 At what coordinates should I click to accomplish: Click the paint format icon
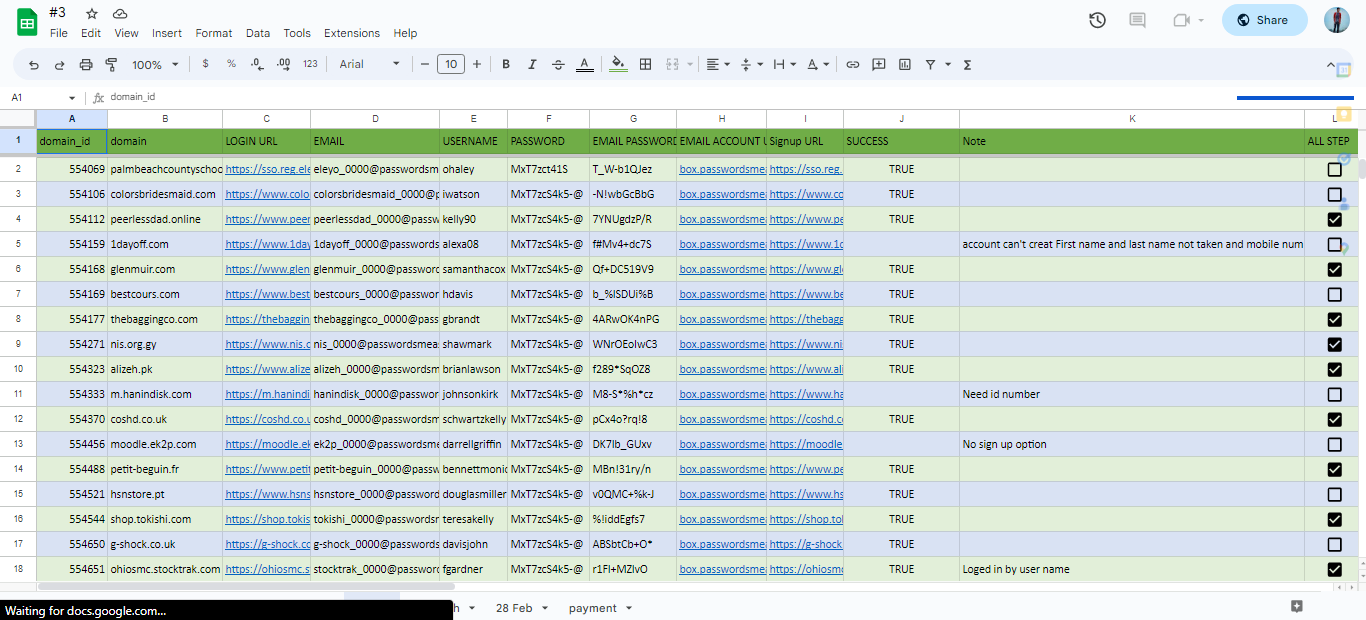click(x=111, y=64)
